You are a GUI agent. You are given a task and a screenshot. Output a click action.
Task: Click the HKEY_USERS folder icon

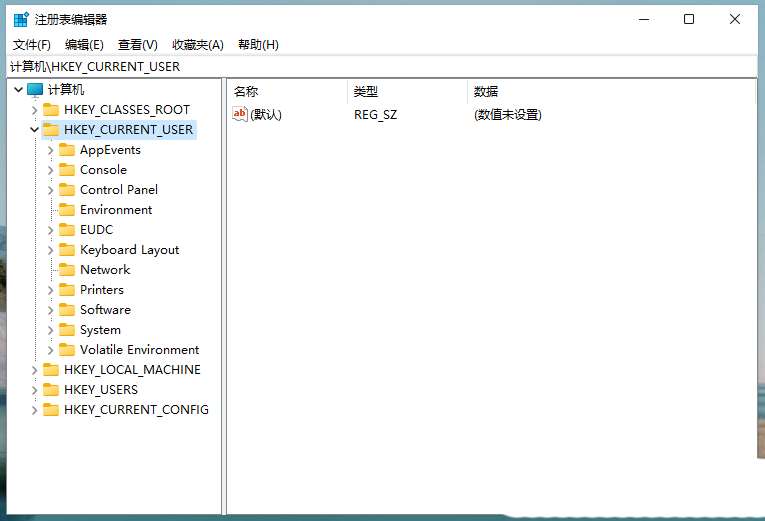tap(51, 390)
